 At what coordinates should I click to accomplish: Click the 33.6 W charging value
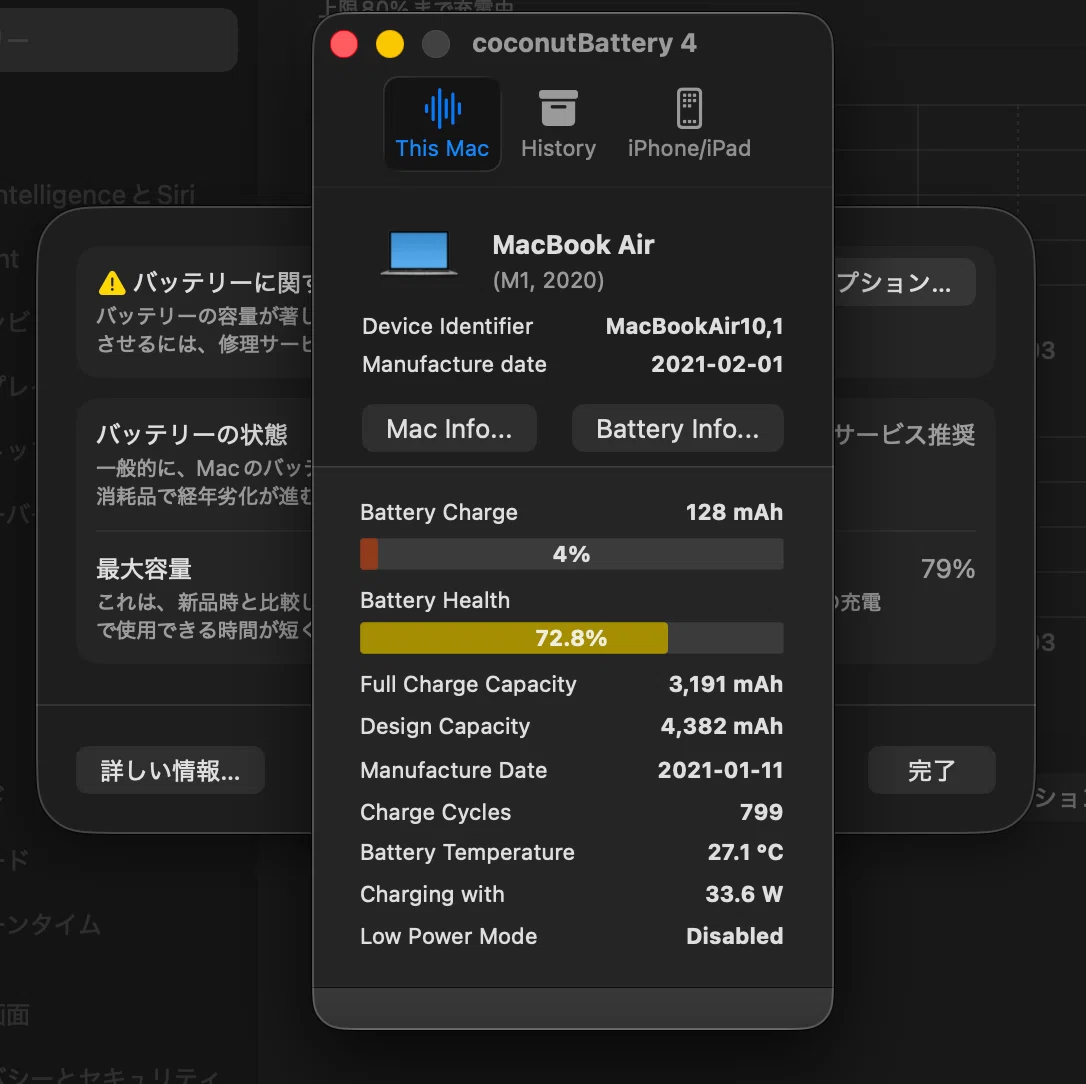point(744,894)
